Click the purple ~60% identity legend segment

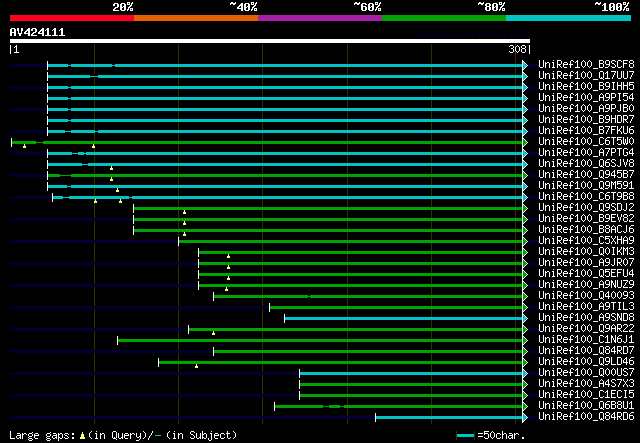pyautogui.click(x=320, y=18)
